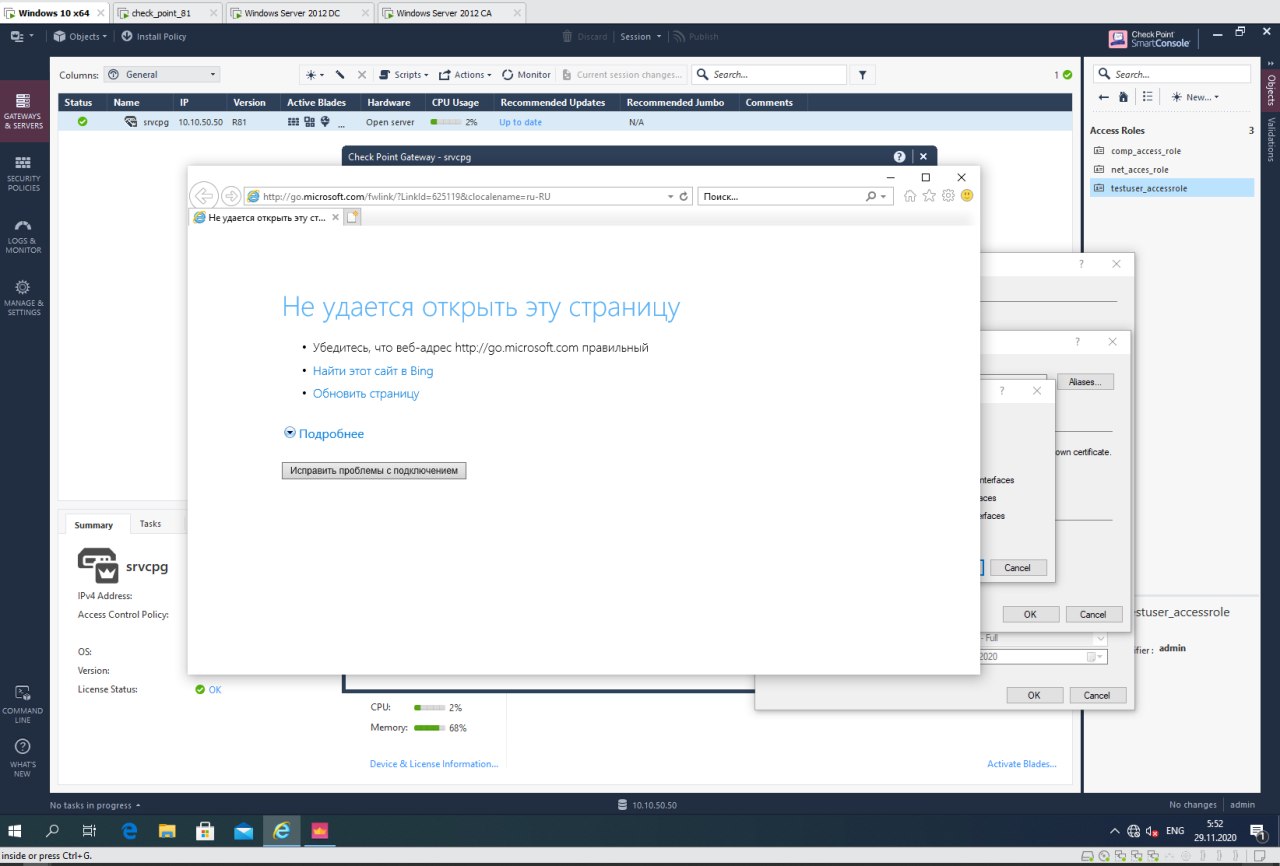Open the notification center icon
This screenshot has height=866, width=1280.
1257,830
